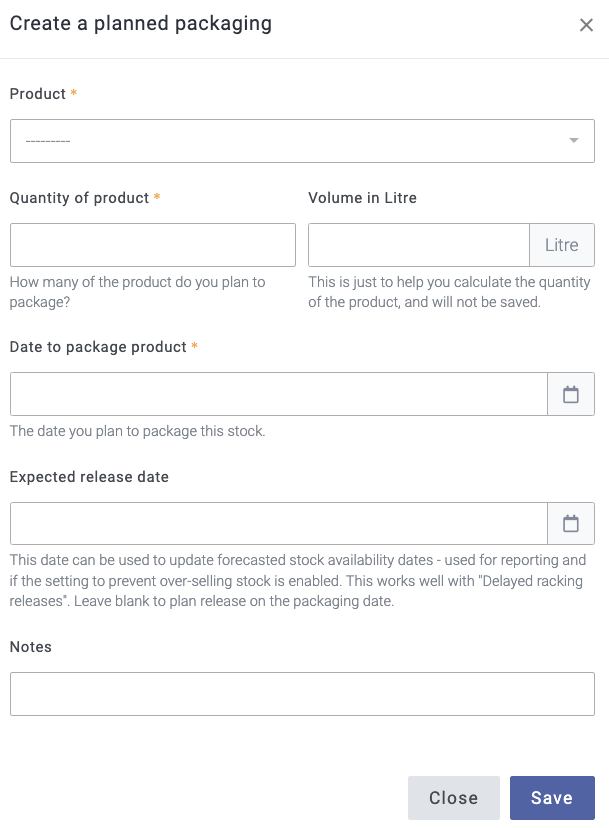Click the Quantity of product label
This screenshot has width=609, height=828.
(80, 198)
